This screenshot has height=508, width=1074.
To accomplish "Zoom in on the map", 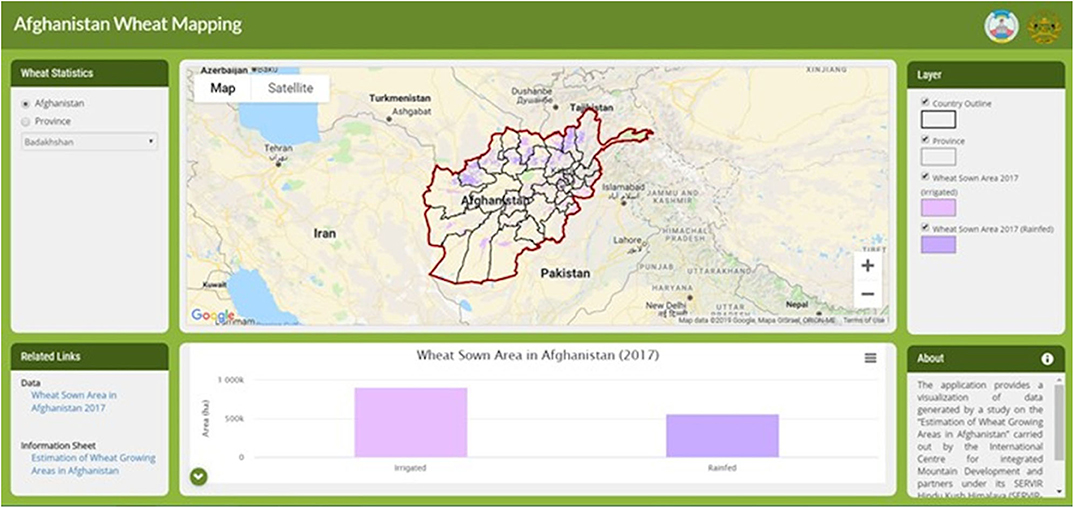I will pyautogui.click(x=867, y=266).
